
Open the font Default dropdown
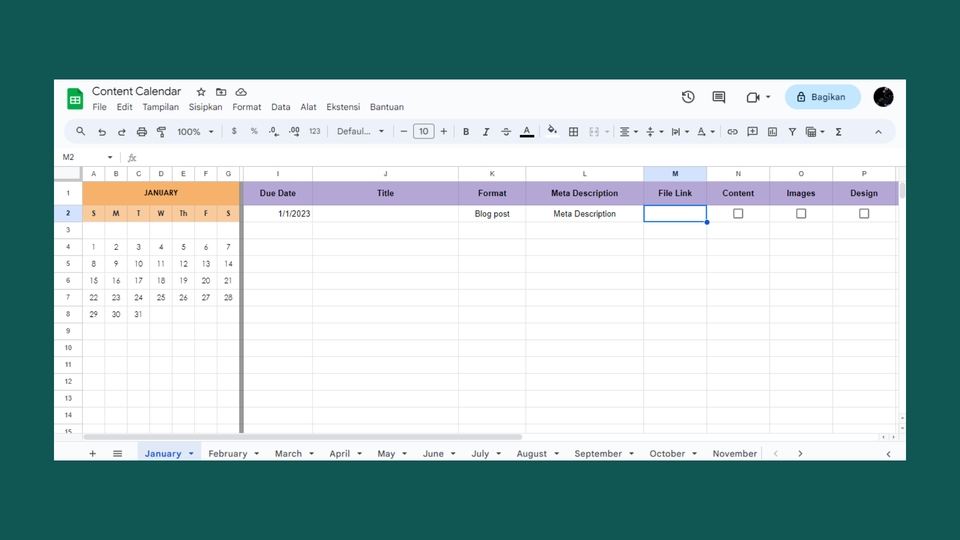[360, 131]
